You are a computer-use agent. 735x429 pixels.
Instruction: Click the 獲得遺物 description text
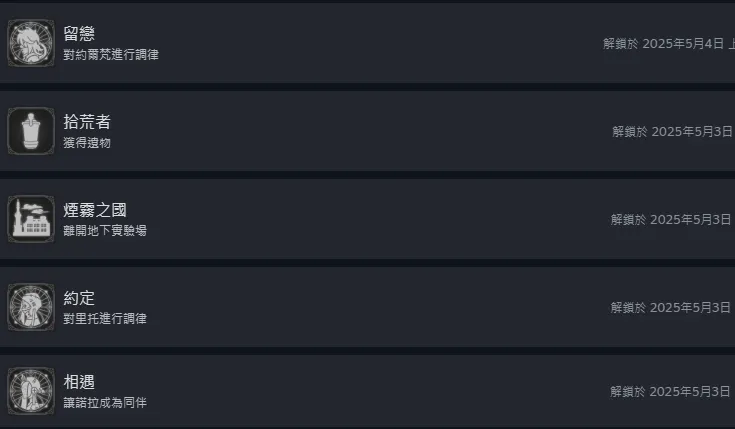click(87, 143)
